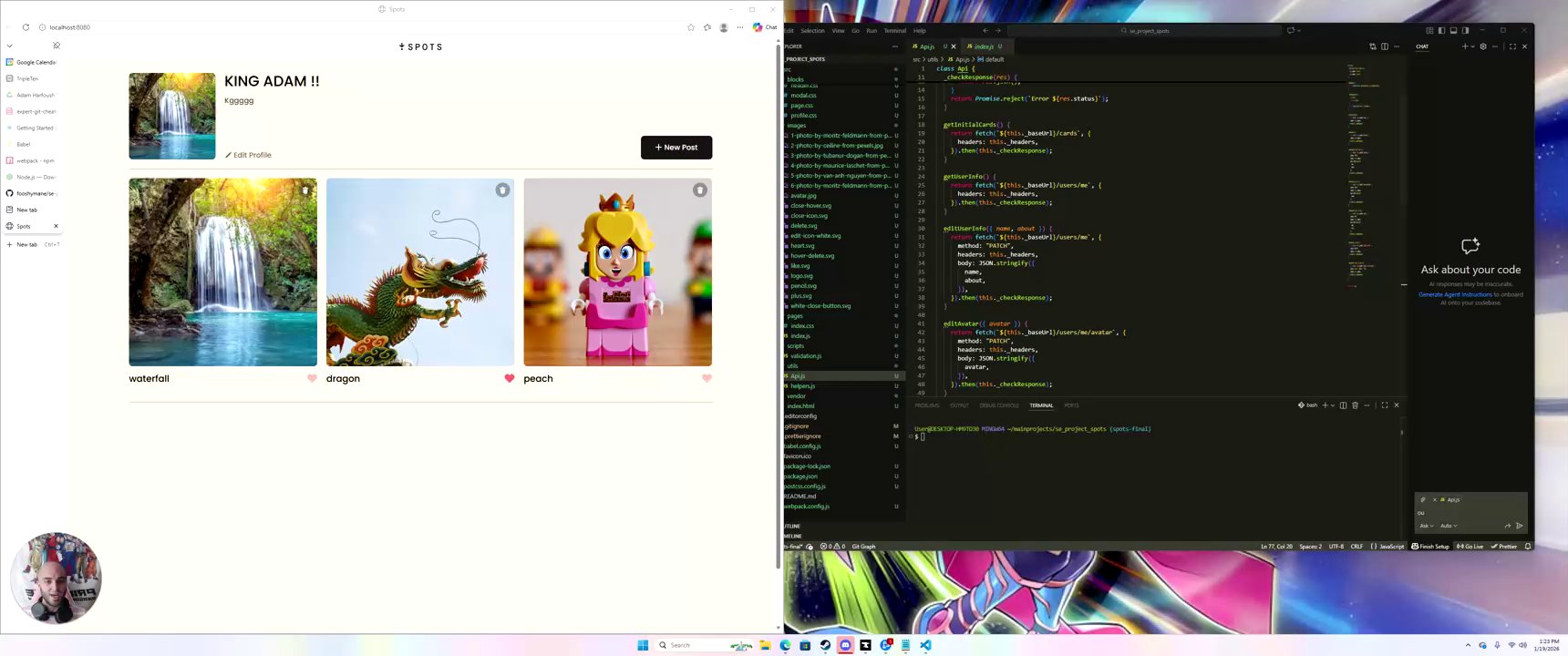Open the Ask chat mode dropdown
Viewport: 1568px width, 656px height.
pyautogui.click(x=1427, y=526)
